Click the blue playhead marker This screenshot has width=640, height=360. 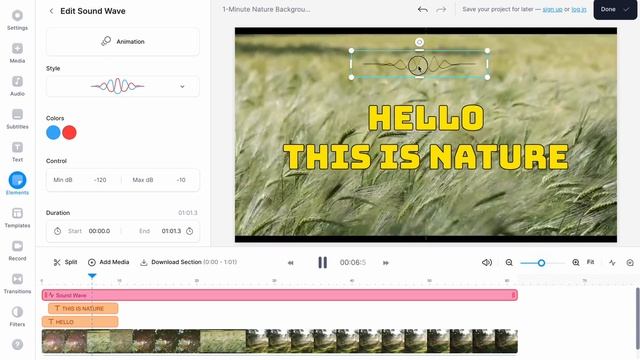coord(92,276)
